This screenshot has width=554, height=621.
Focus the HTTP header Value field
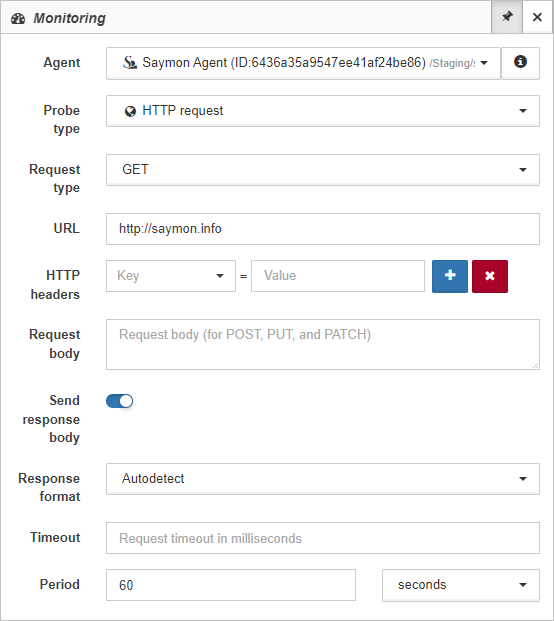click(338, 276)
